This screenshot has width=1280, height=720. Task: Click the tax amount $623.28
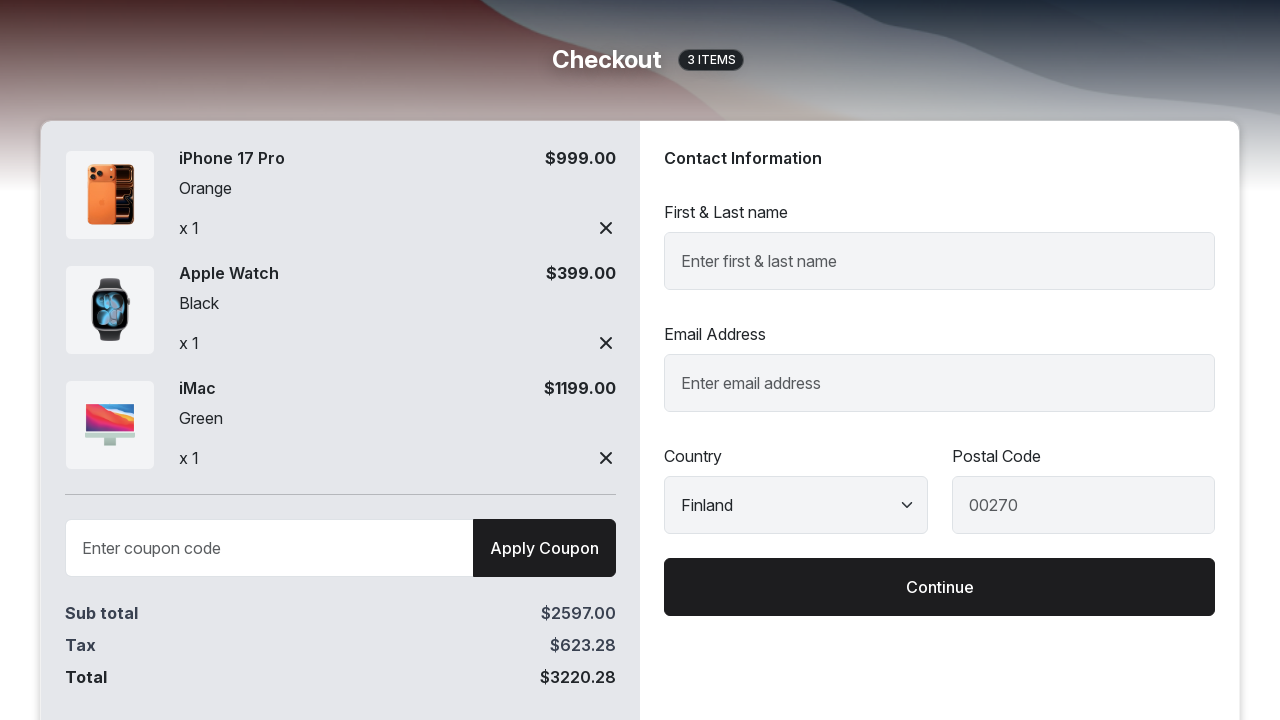pyautogui.click(x=583, y=645)
